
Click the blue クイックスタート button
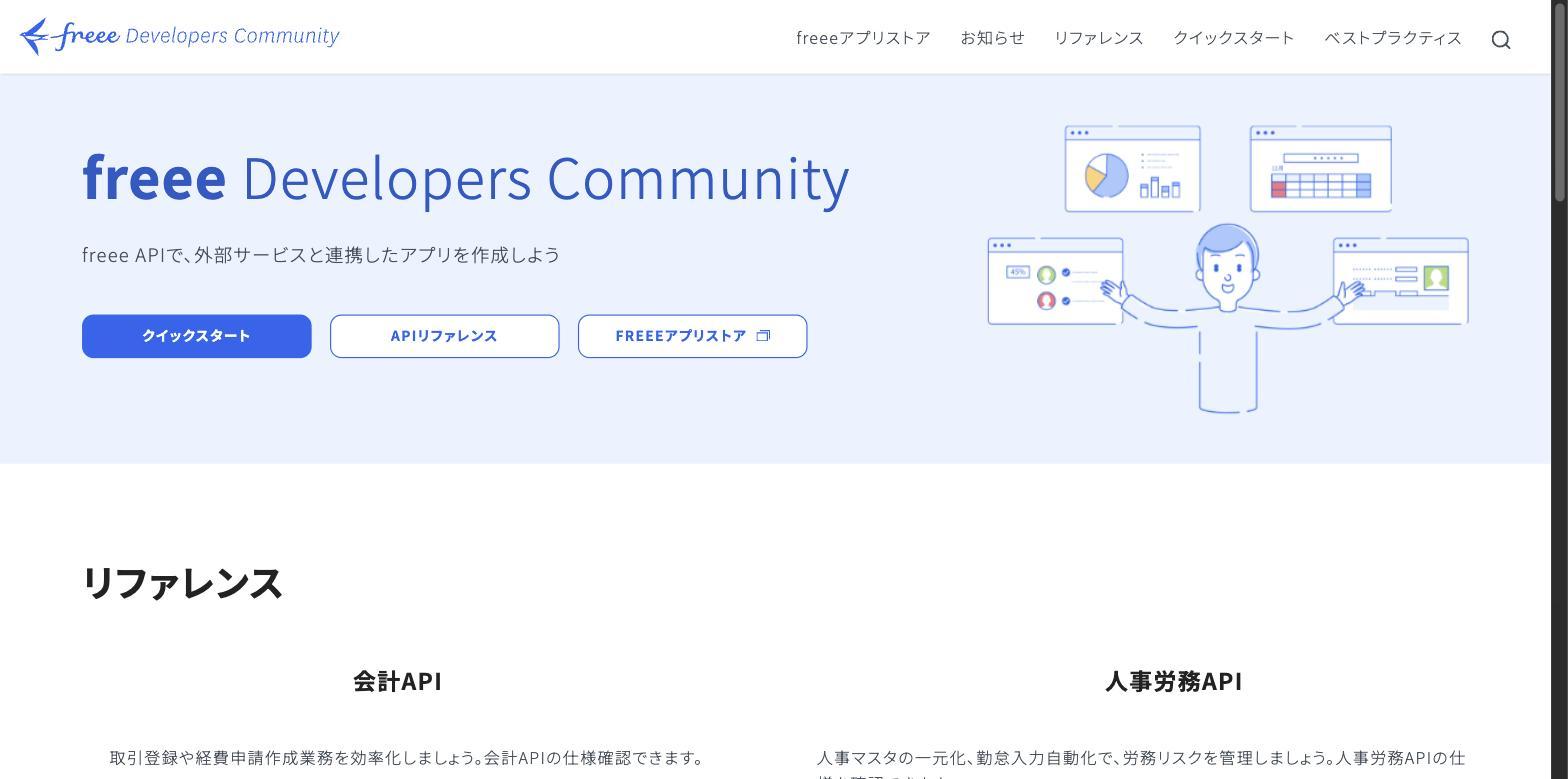click(x=197, y=336)
